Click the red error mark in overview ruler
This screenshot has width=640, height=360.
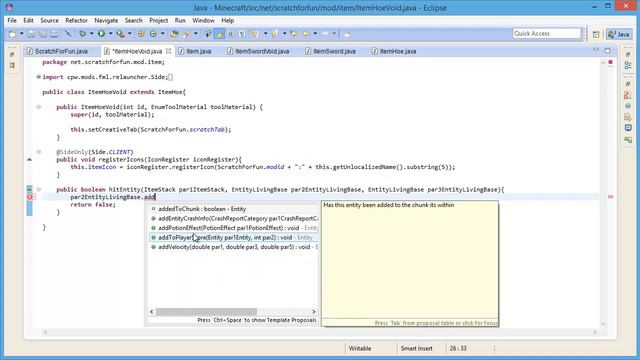(611, 197)
